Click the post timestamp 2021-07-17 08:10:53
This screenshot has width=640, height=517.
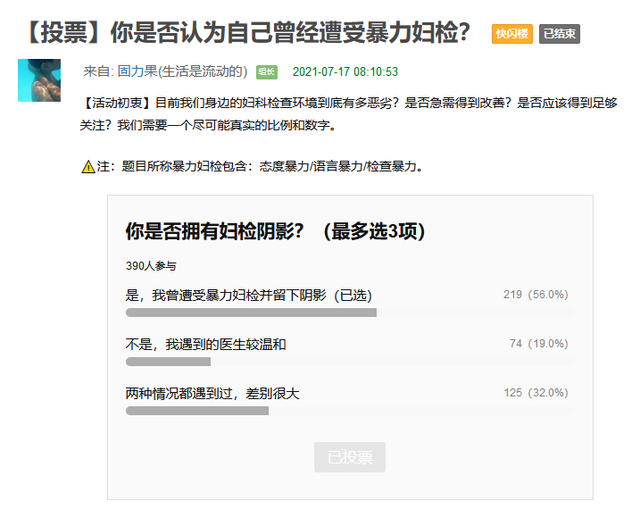[345, 72]
